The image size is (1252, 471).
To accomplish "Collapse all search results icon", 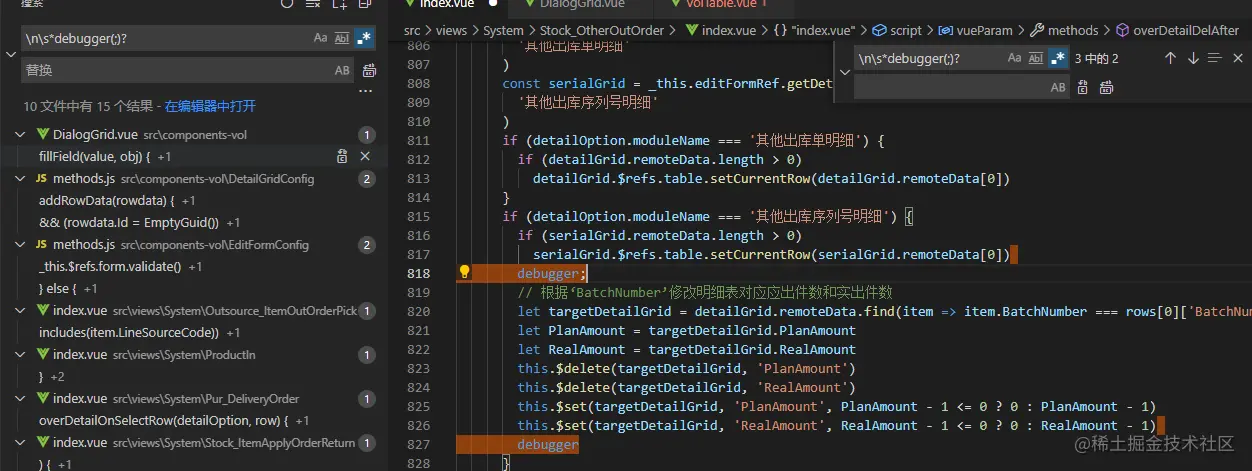I will tap(365, 4).
